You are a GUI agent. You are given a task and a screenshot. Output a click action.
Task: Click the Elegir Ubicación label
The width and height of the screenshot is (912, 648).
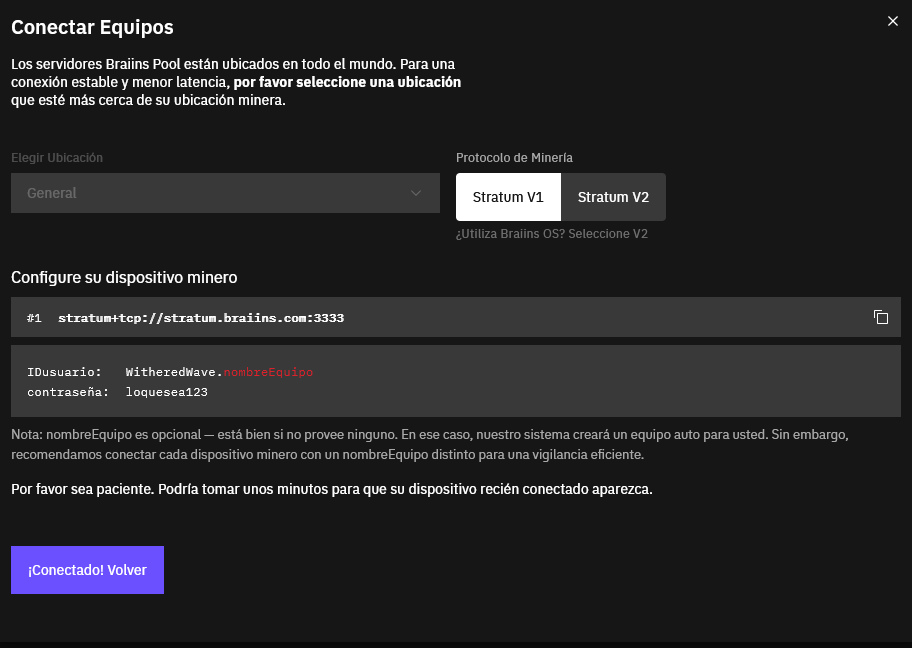click(x=57, y=158)
